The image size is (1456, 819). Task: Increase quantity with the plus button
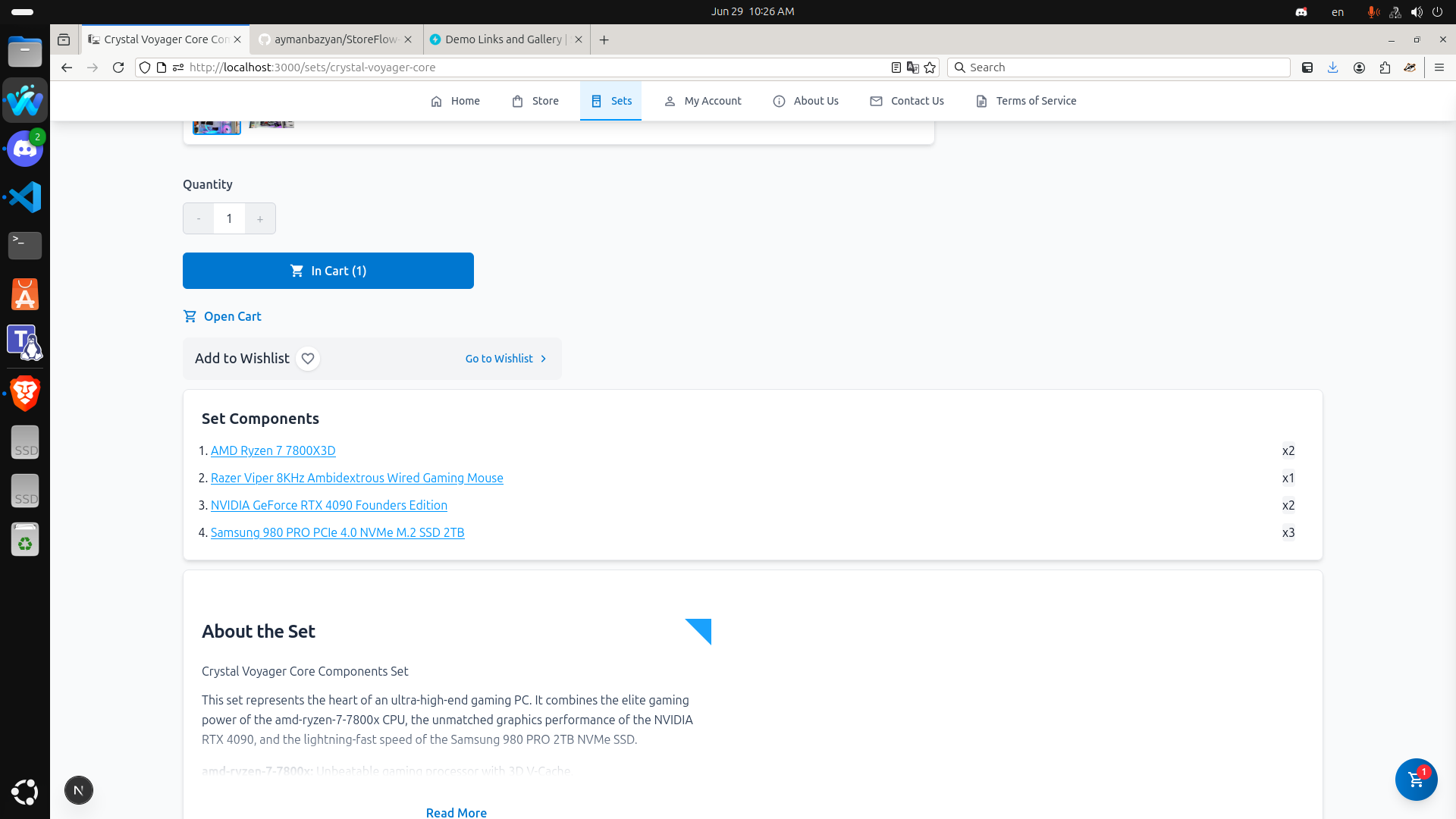tap(260, 218)
